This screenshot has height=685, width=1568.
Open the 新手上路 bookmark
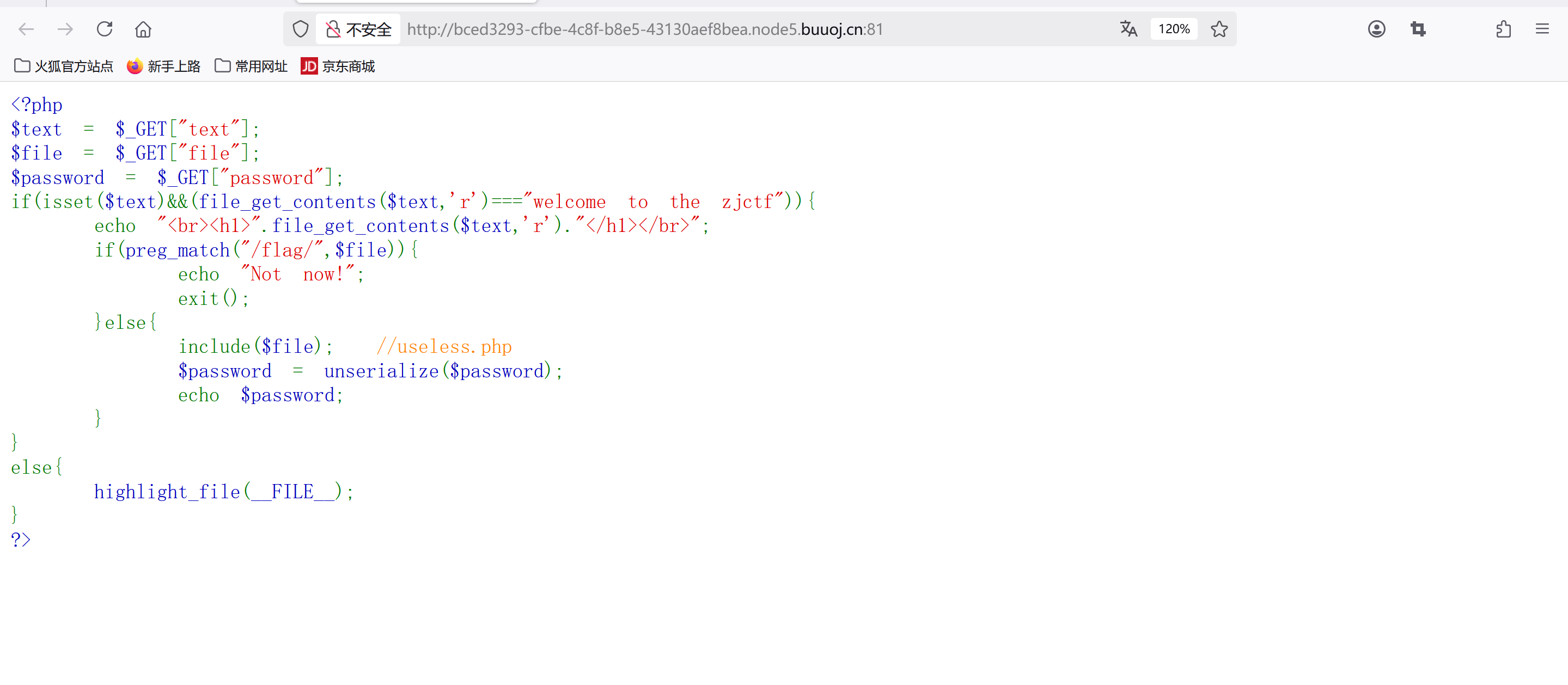point(164,66)
